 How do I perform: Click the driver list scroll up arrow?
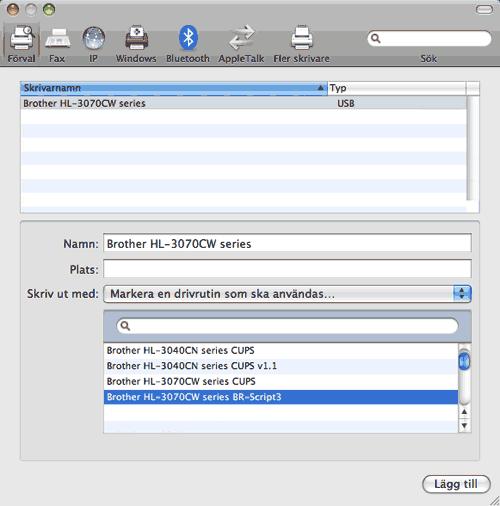pyautogui.click(x=464, y=412)
